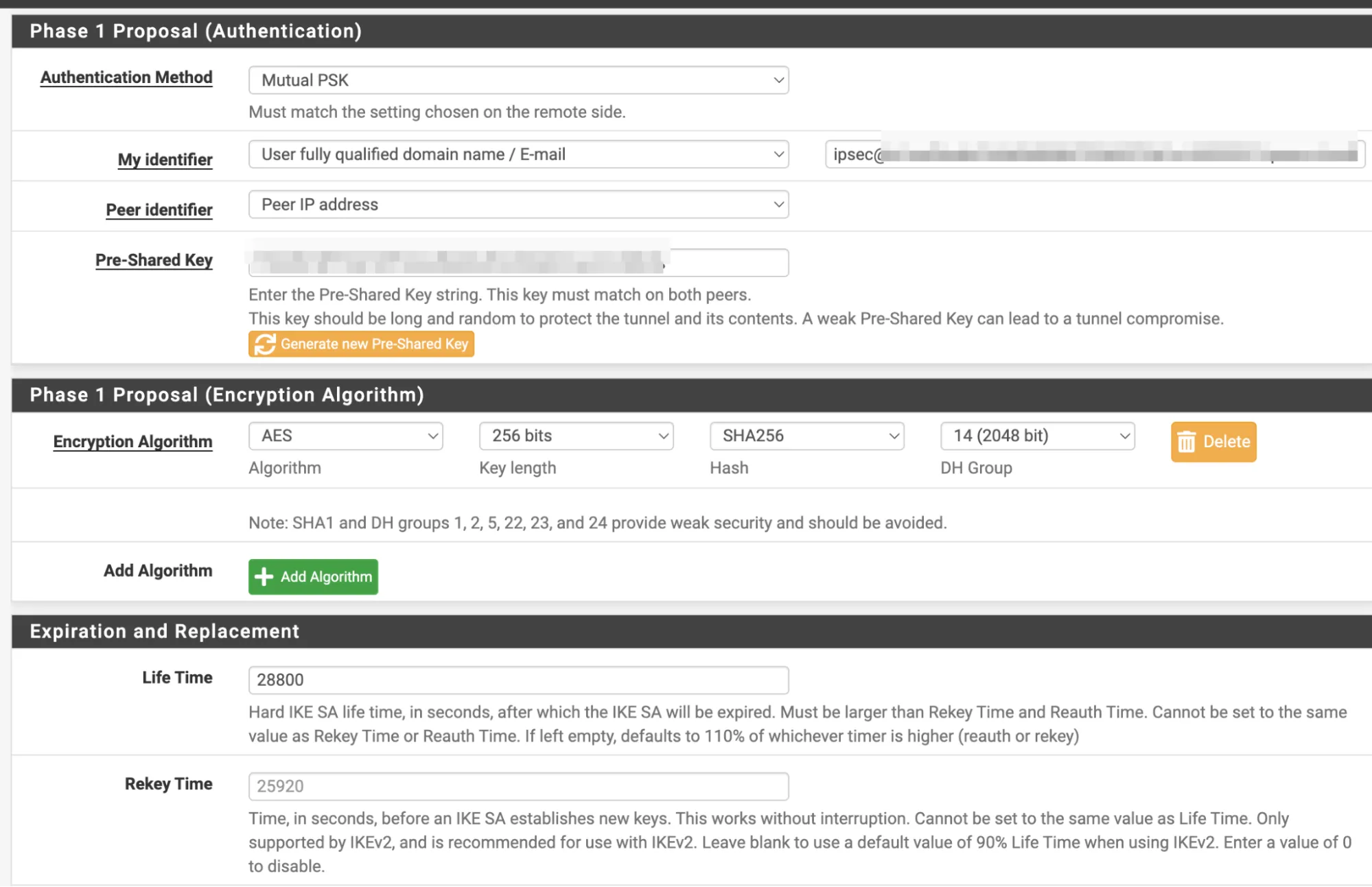This screenshot has height=887, width=1372.
Task: Click the trash icon on the Delete button
Action: [1188, 442]
